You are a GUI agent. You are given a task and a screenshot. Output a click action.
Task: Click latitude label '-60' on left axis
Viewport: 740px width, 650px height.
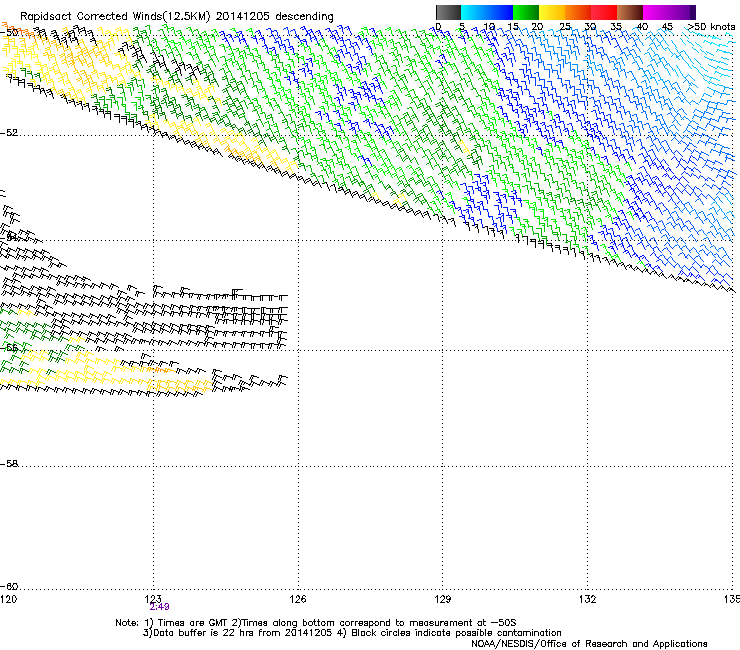9,586
